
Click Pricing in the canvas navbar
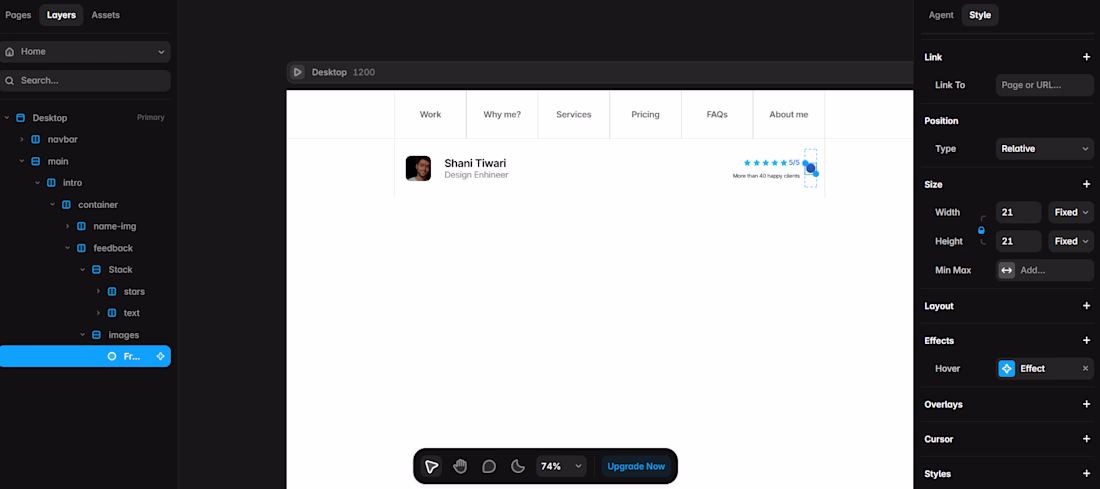pyautogui.click(x=645, y=114)
